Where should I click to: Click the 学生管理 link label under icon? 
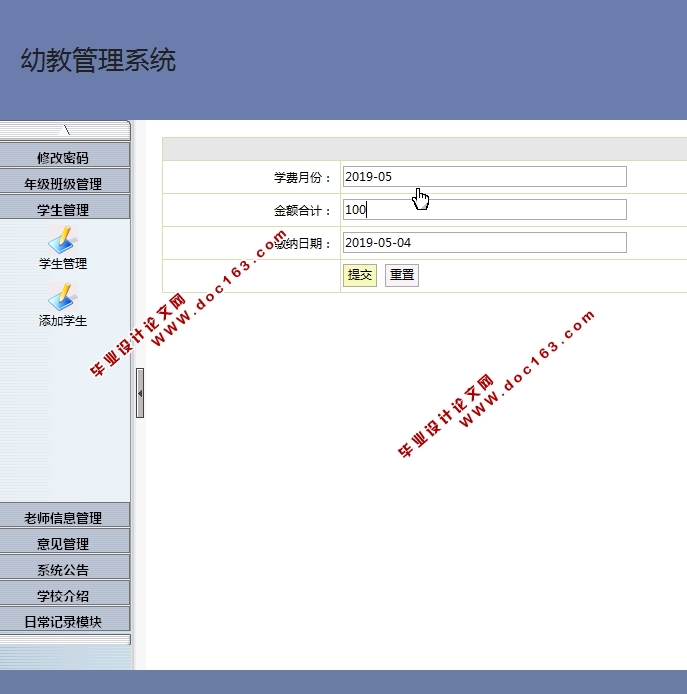click(62, 264)
